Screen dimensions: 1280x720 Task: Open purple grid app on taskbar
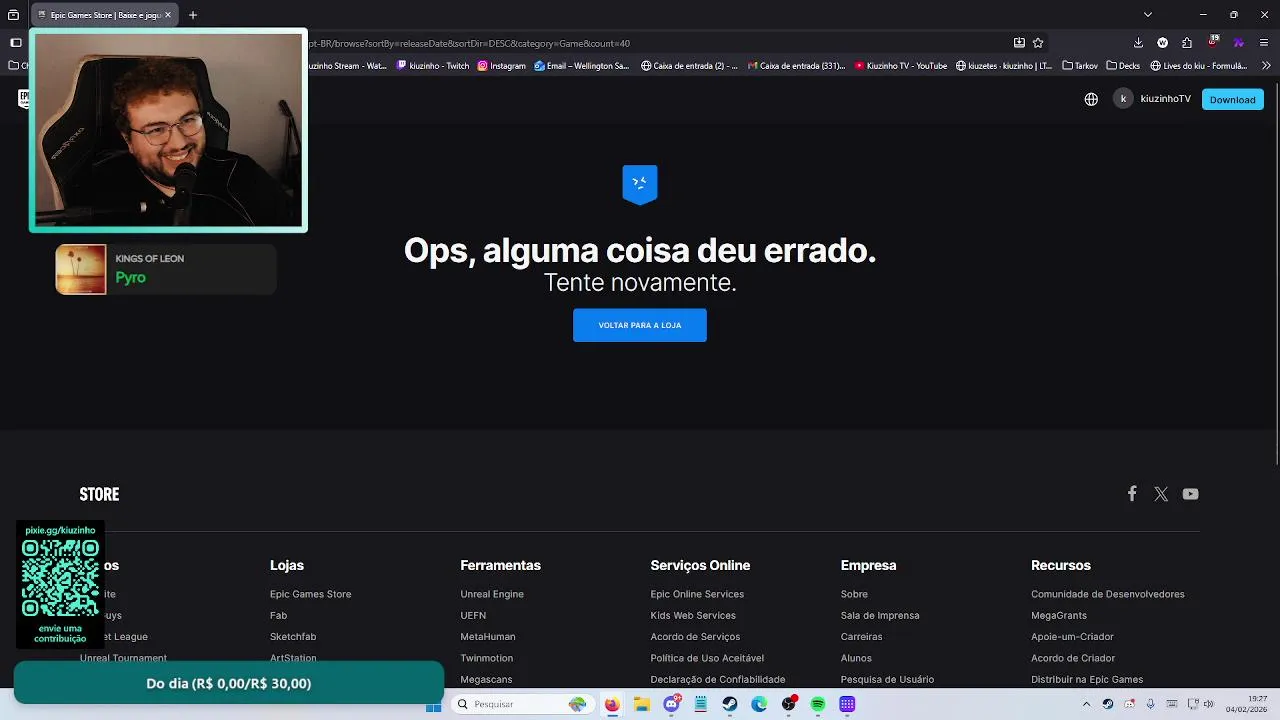click(x=847, y=704)
